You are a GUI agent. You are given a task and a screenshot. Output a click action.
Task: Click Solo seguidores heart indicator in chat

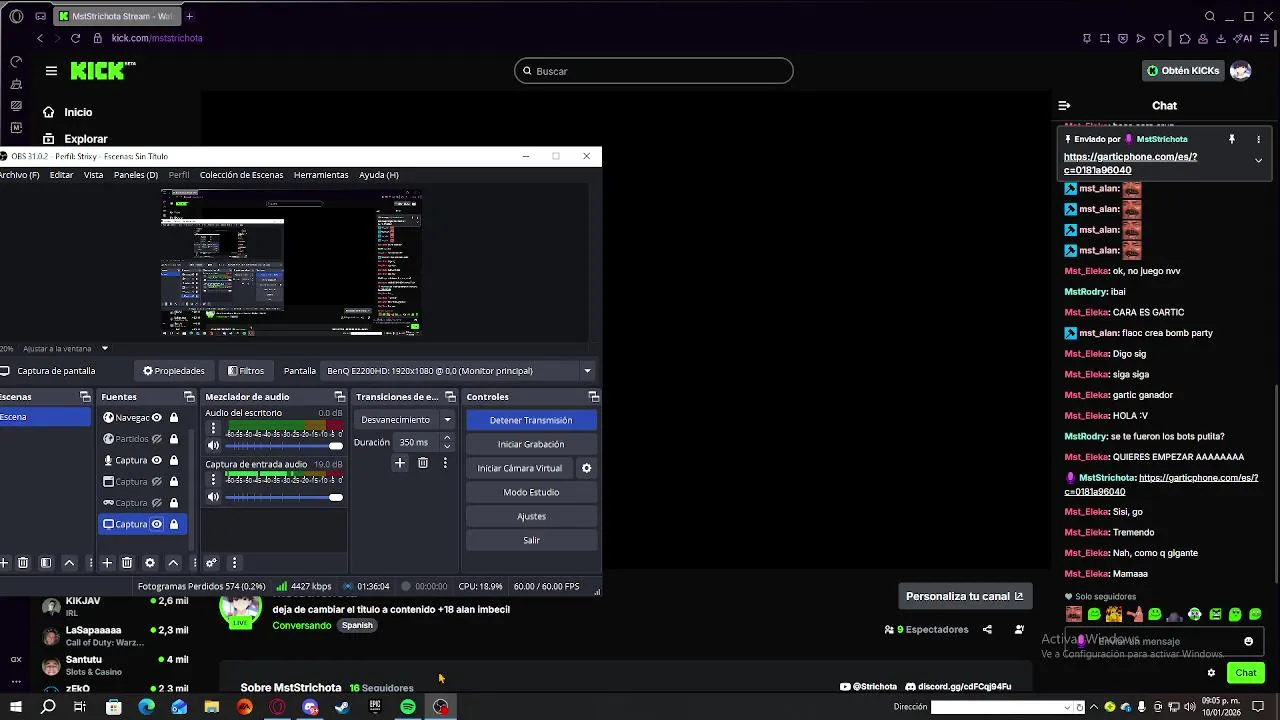(x=1069, y=597)
